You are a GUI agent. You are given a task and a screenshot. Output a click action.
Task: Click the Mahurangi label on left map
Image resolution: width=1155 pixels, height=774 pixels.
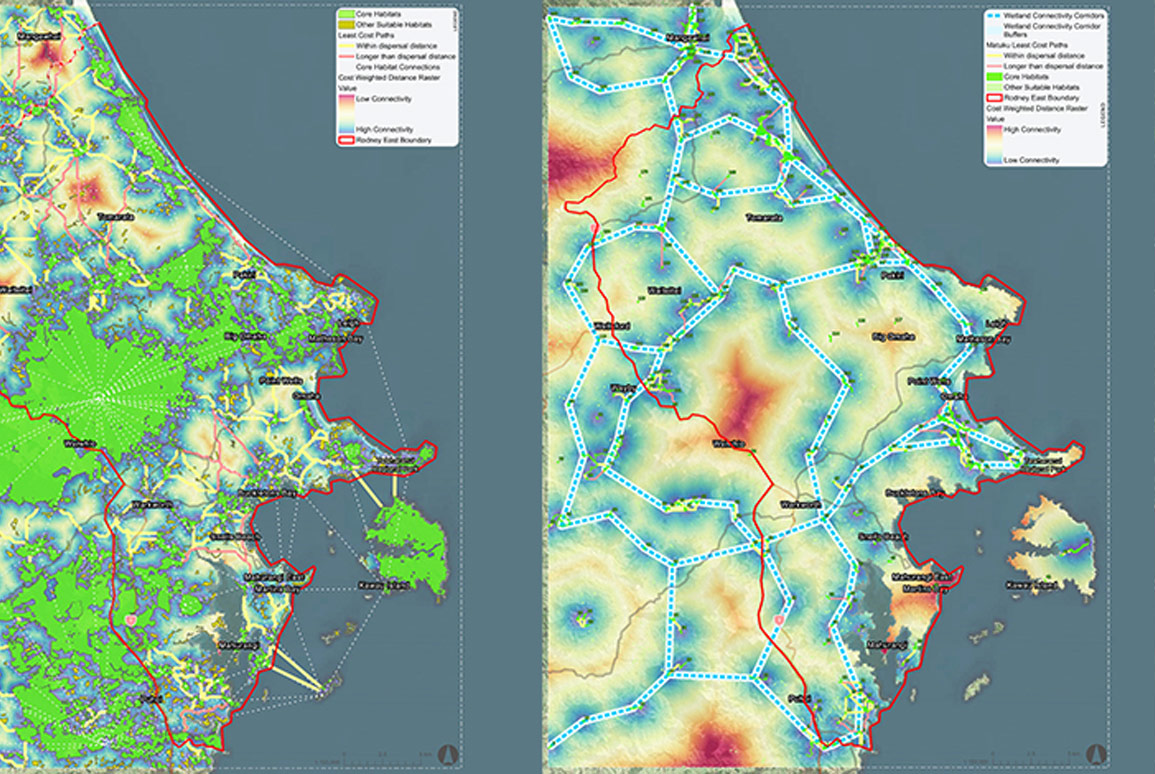(x=238, y=647)
